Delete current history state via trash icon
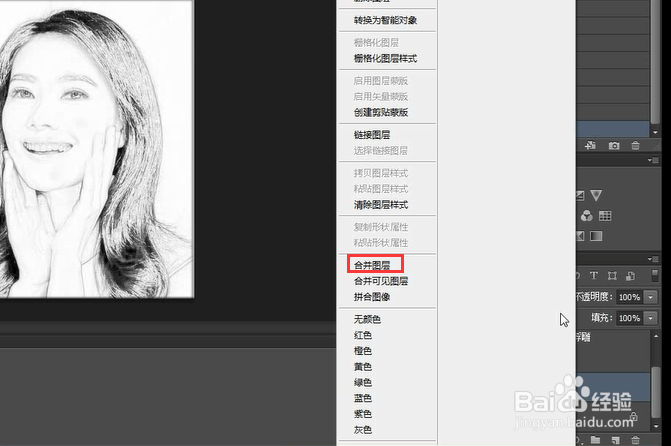Screen dimensions: 671x446 (x=635, y=146)
